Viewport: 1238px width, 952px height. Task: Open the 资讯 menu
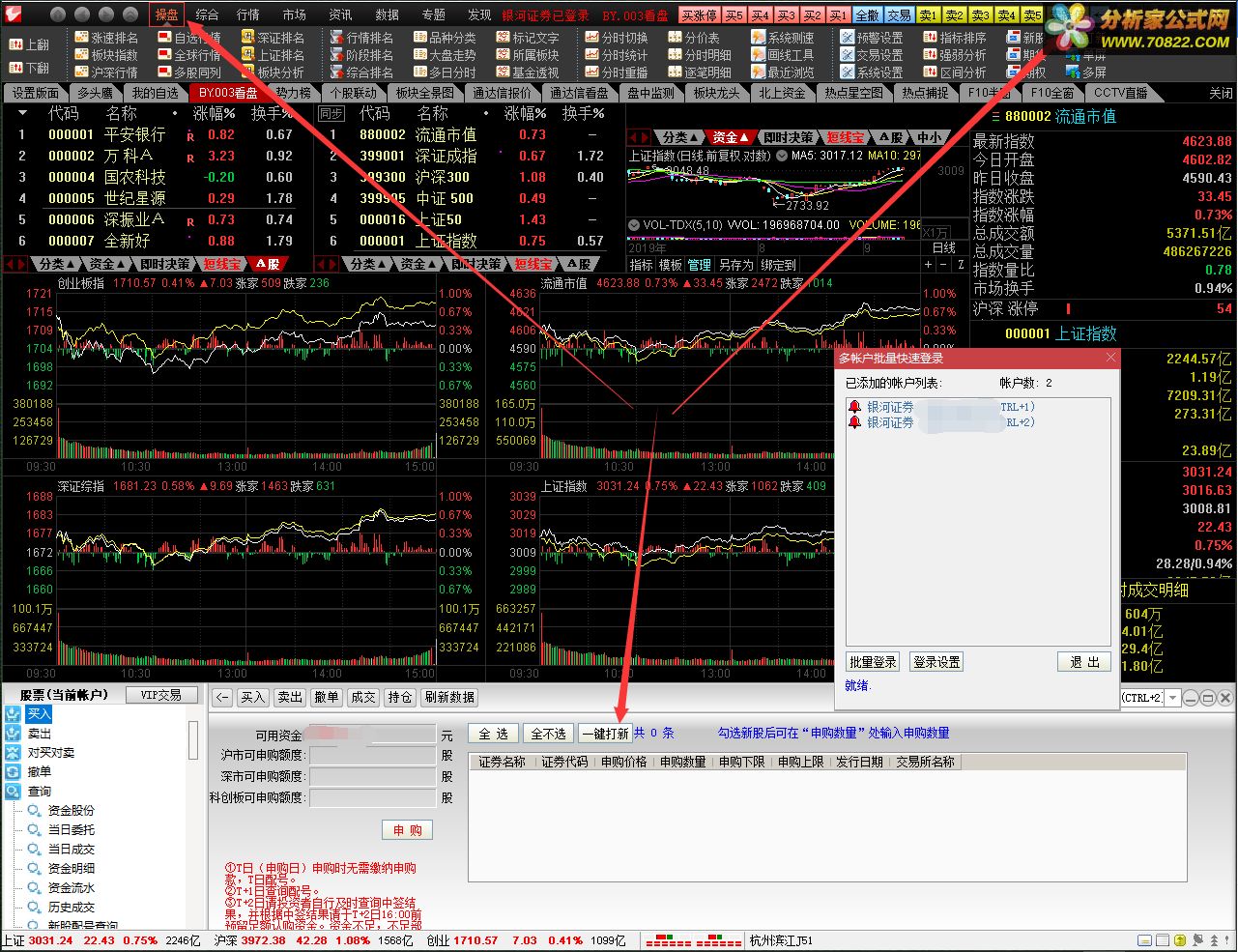[340, 14]
